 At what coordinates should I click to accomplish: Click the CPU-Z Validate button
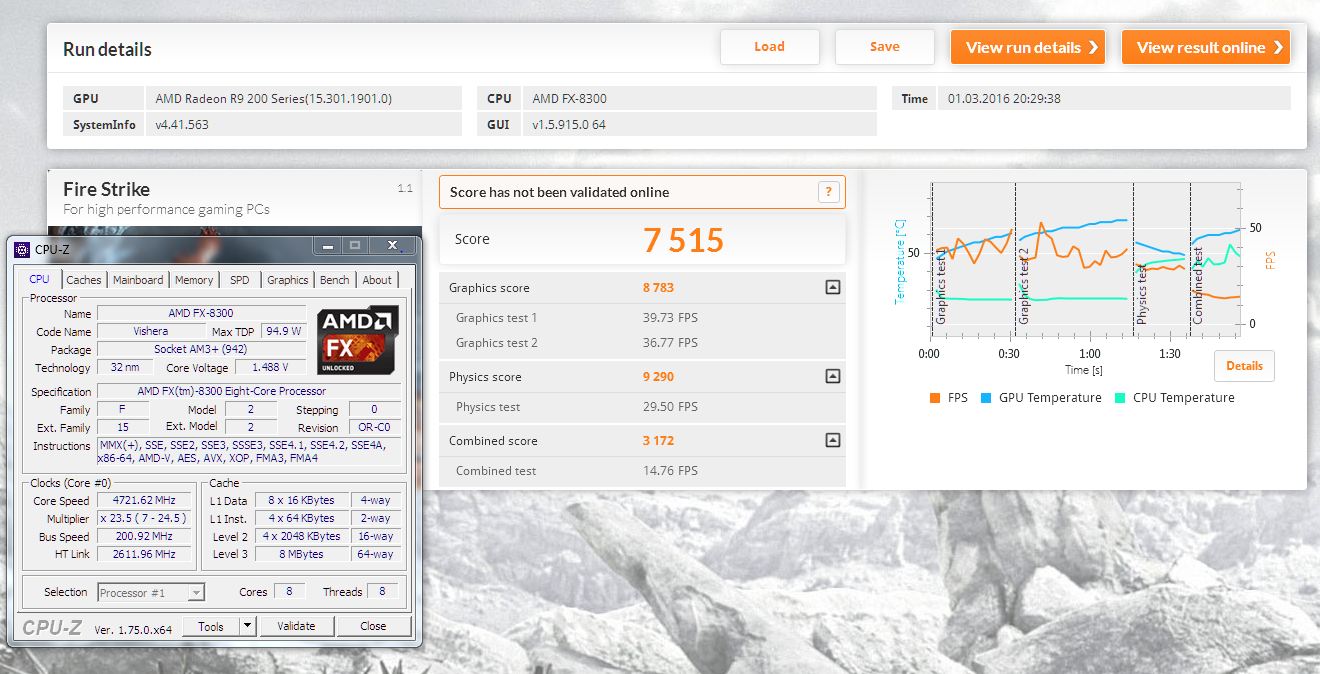click(x=296, y=626)
